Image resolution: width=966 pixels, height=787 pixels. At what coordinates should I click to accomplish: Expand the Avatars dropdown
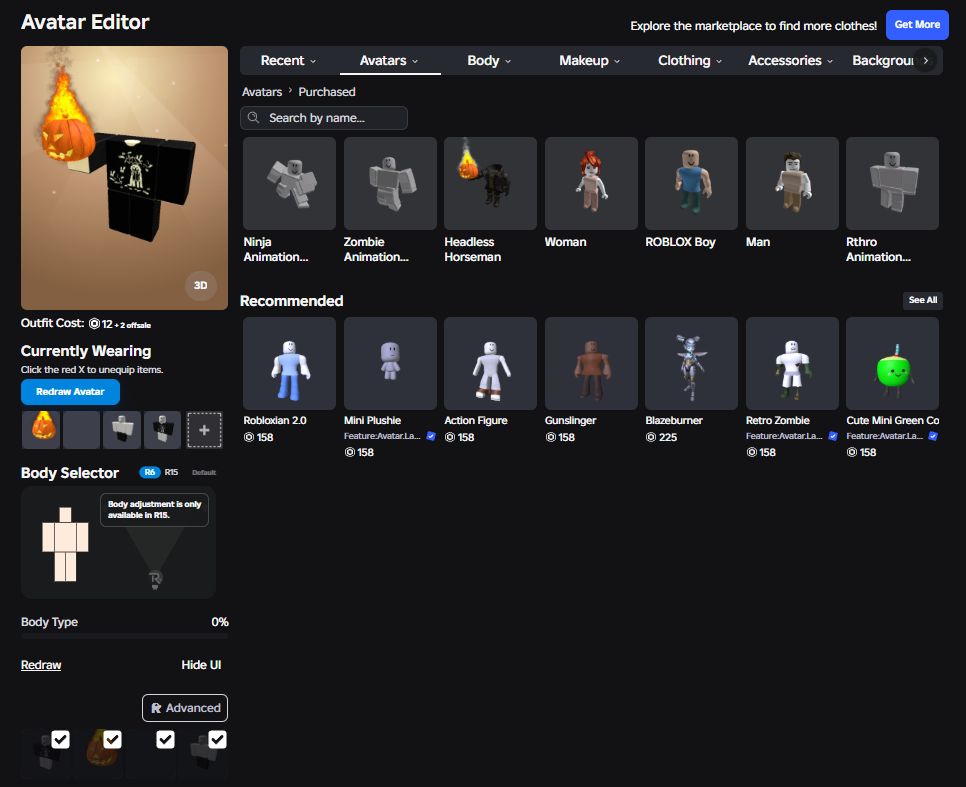[389, 60]
